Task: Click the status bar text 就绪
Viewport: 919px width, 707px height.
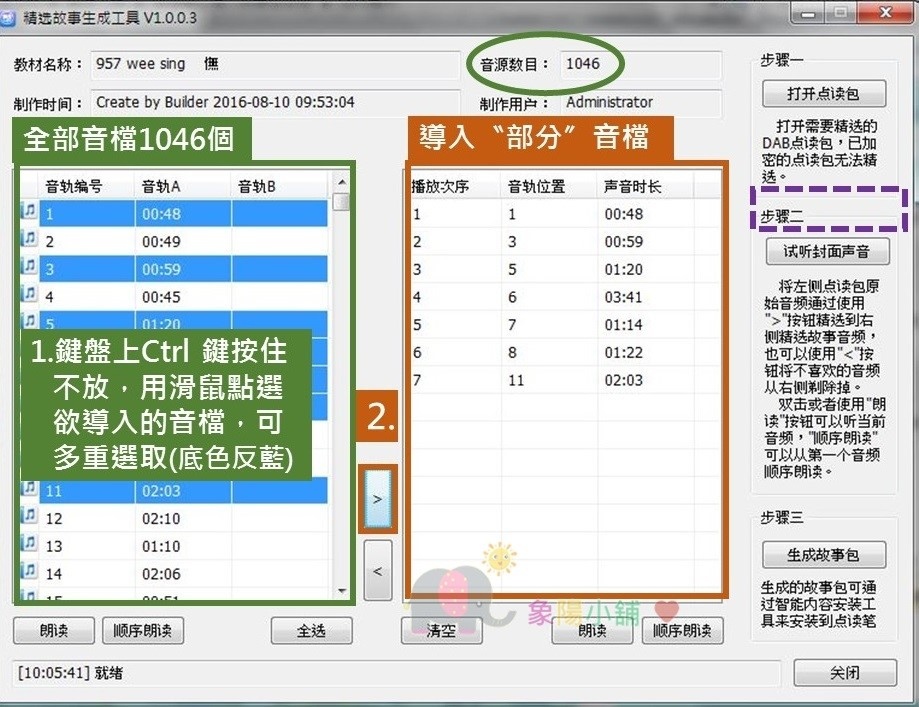Action: coord(108,672)
